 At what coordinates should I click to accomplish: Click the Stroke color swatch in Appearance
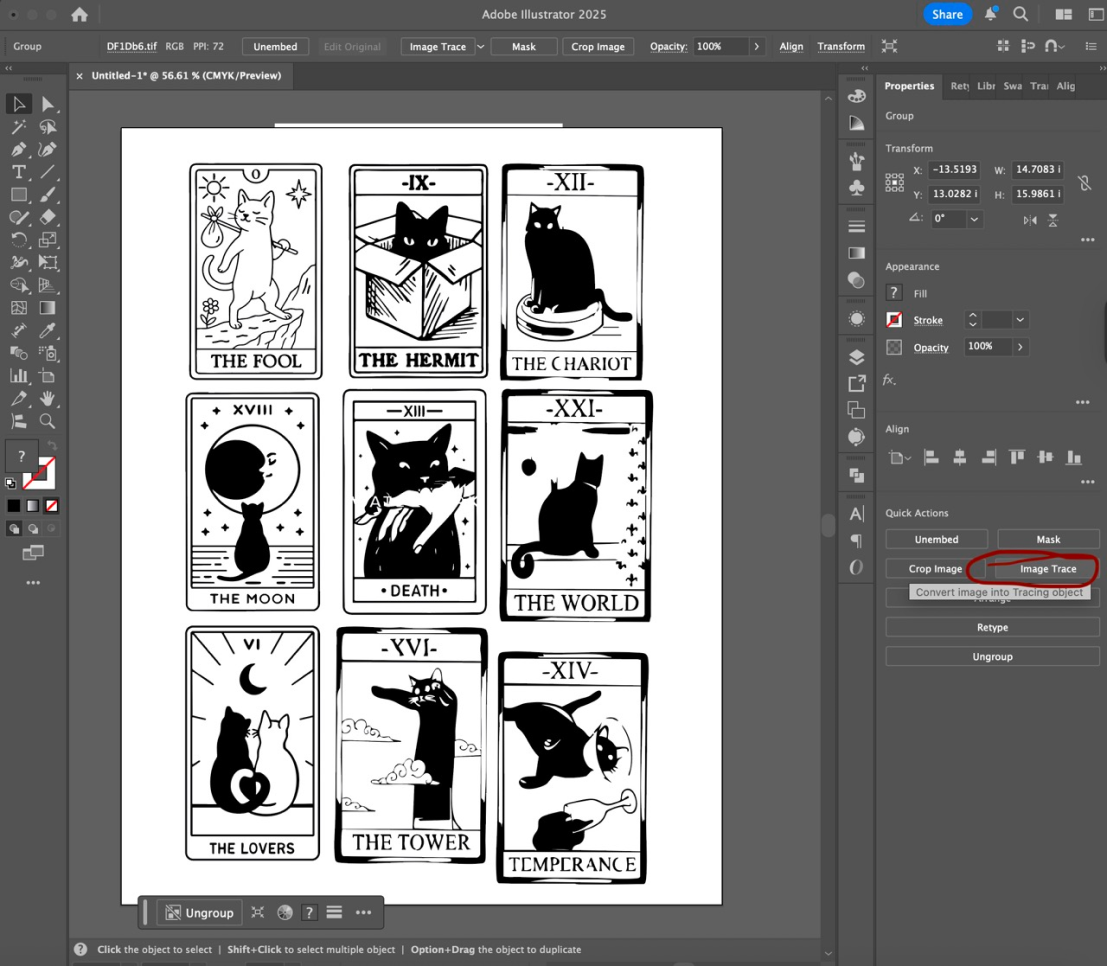tap(894, 320)
